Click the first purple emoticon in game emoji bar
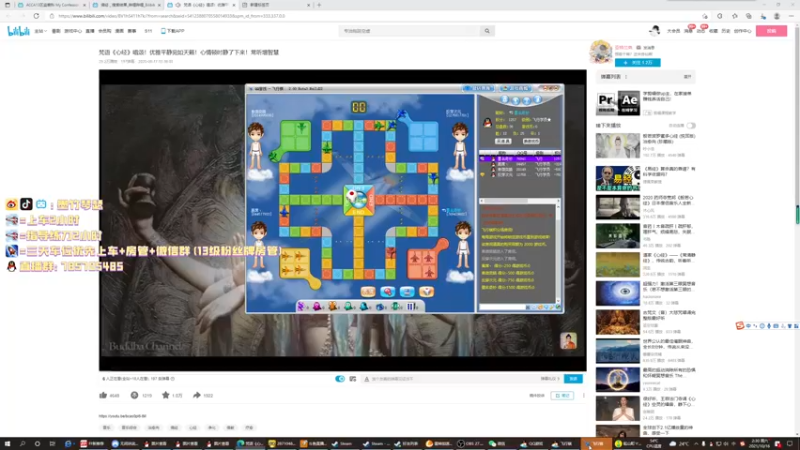The image size is (800, 450). tap(301, 306)
